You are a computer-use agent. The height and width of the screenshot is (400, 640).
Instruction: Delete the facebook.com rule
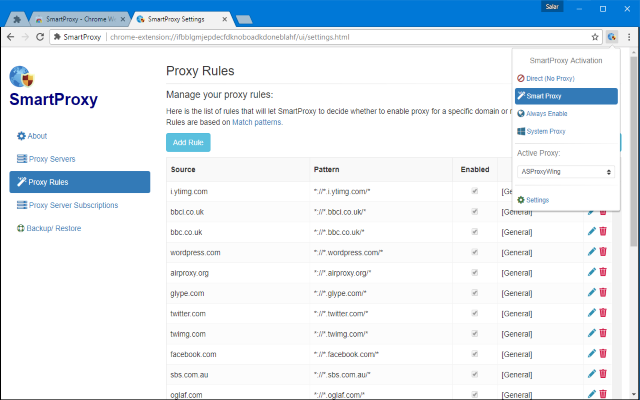pyautogui.click(x=603, y=354)
